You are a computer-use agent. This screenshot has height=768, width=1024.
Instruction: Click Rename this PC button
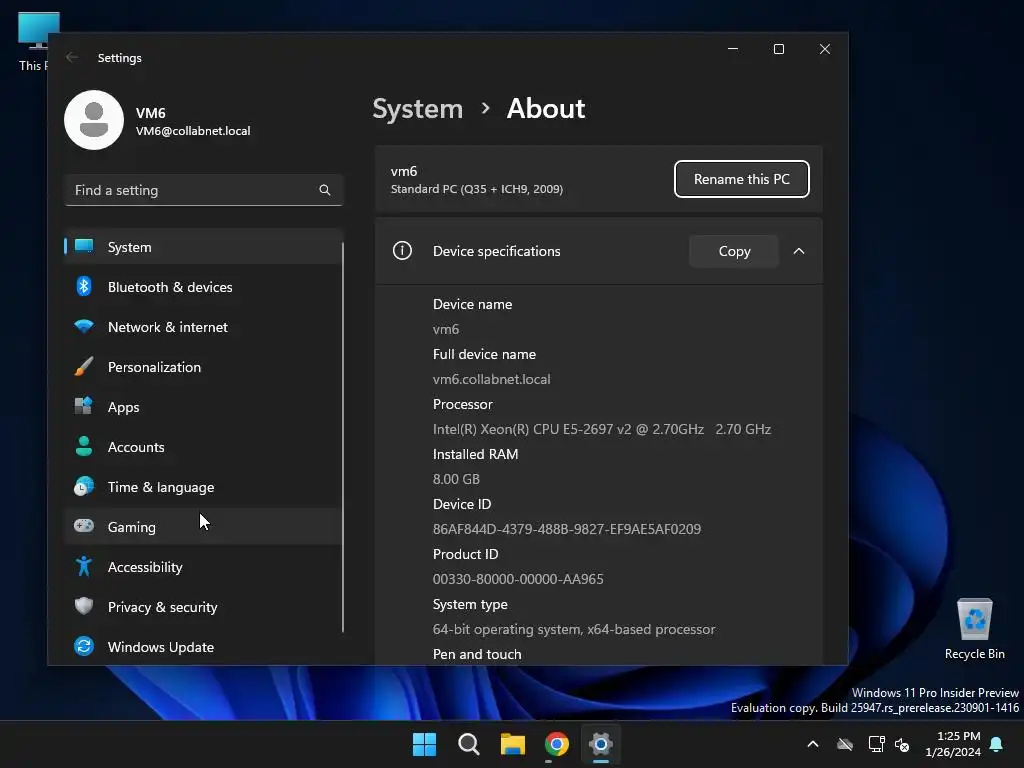[741, 179]
